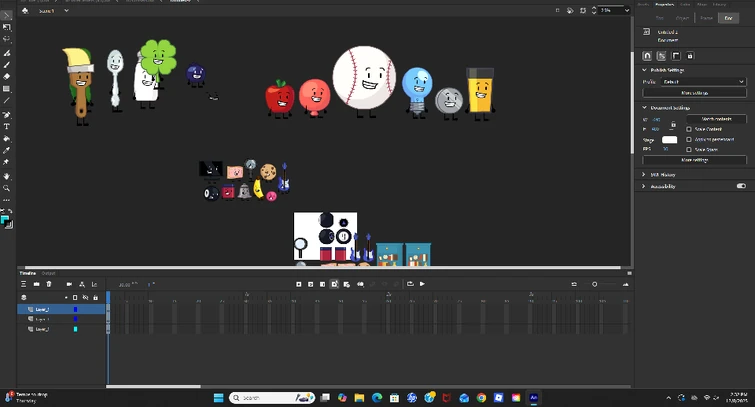
Task: Click the Match contents button
Action: pyautogui.click(x=716, y=118)
